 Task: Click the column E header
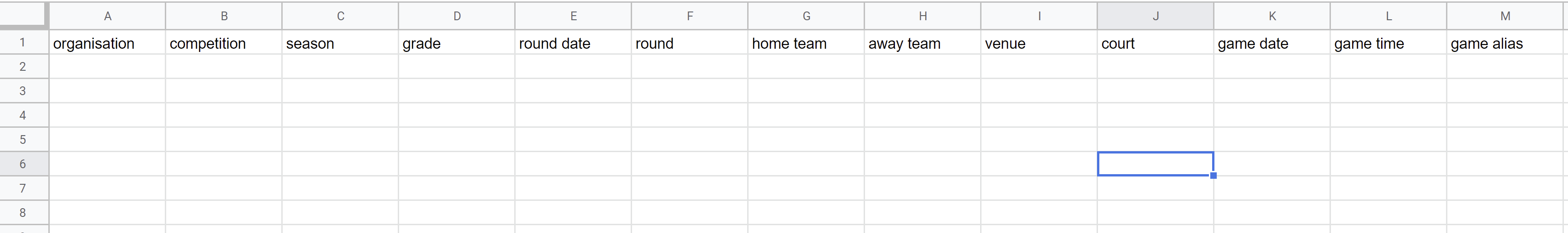pyautogui.click(x=573, y=17)
